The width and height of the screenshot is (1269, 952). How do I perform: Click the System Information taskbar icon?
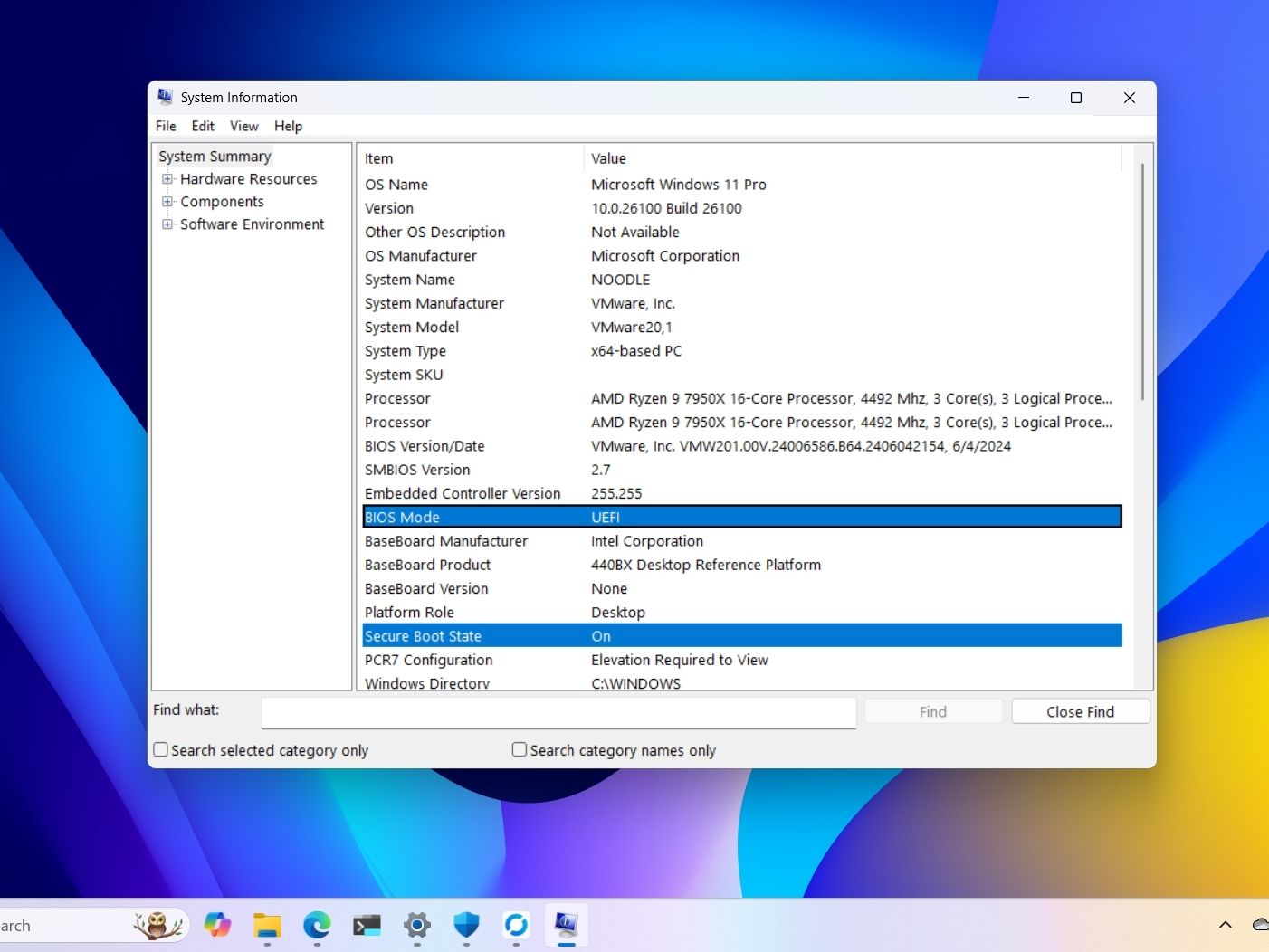click(567, 925)
